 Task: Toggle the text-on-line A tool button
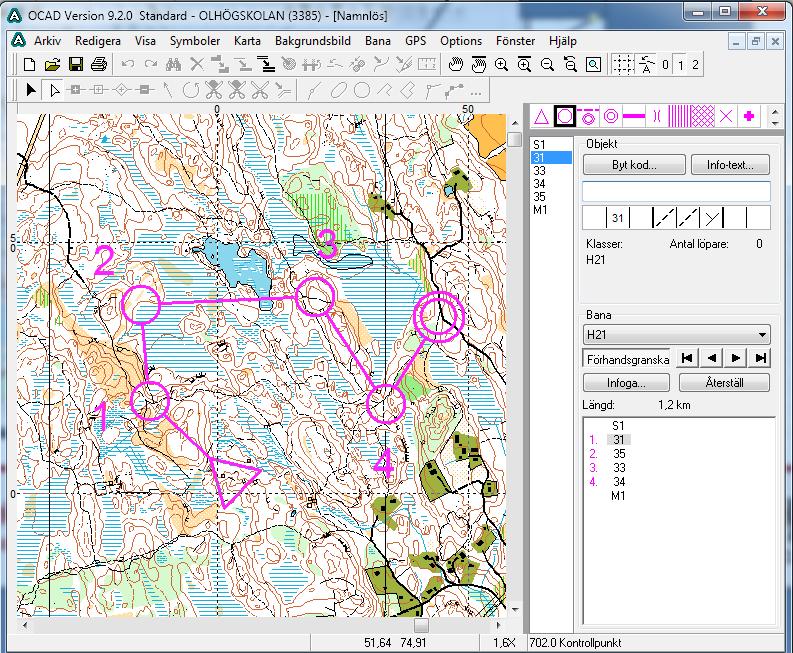[x=646, y=65]
